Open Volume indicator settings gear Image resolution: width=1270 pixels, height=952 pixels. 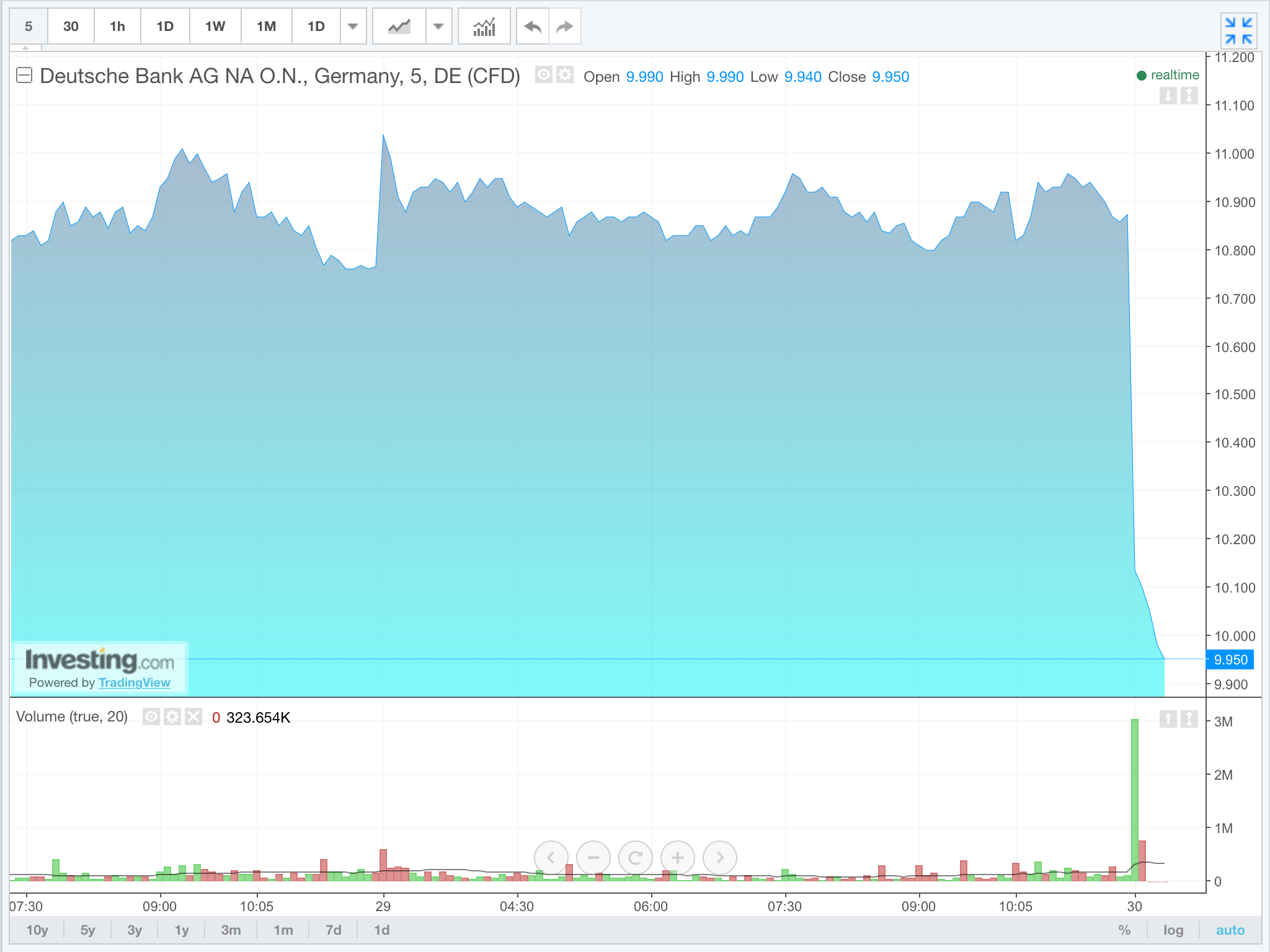pyautogui.click(x=172, y=717)
